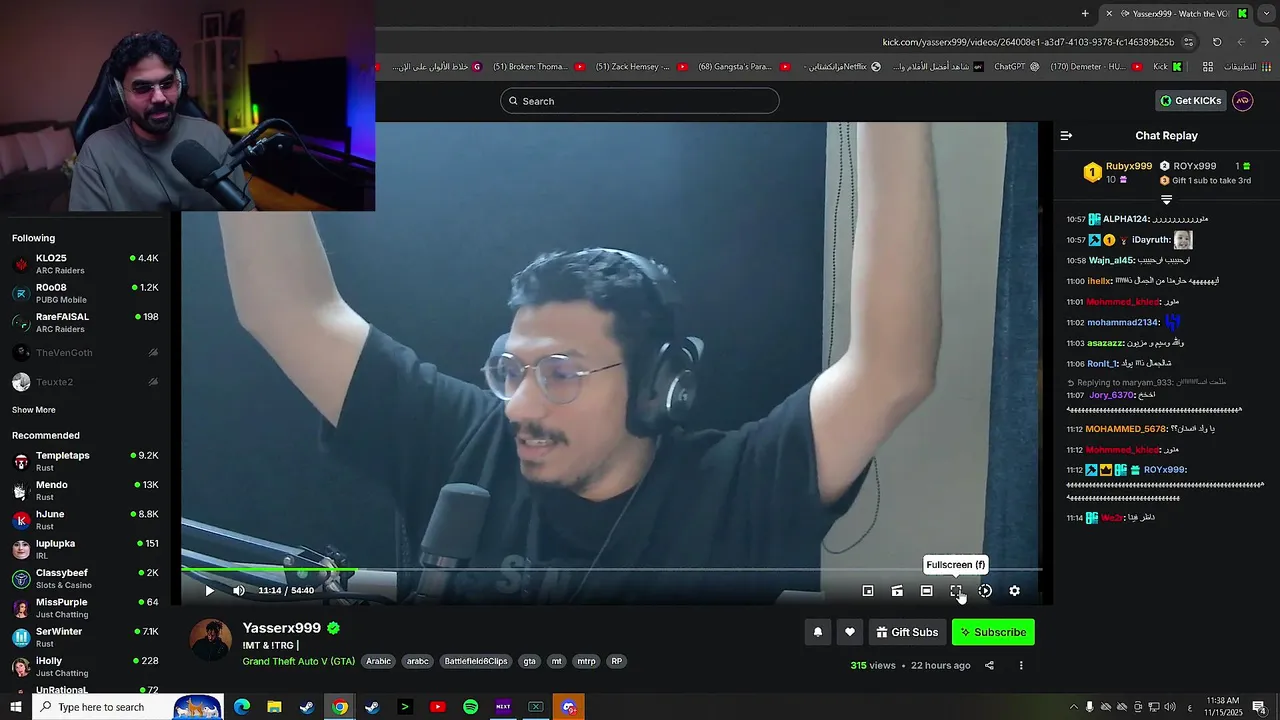Click the green Subscribe button

(993, 632)
